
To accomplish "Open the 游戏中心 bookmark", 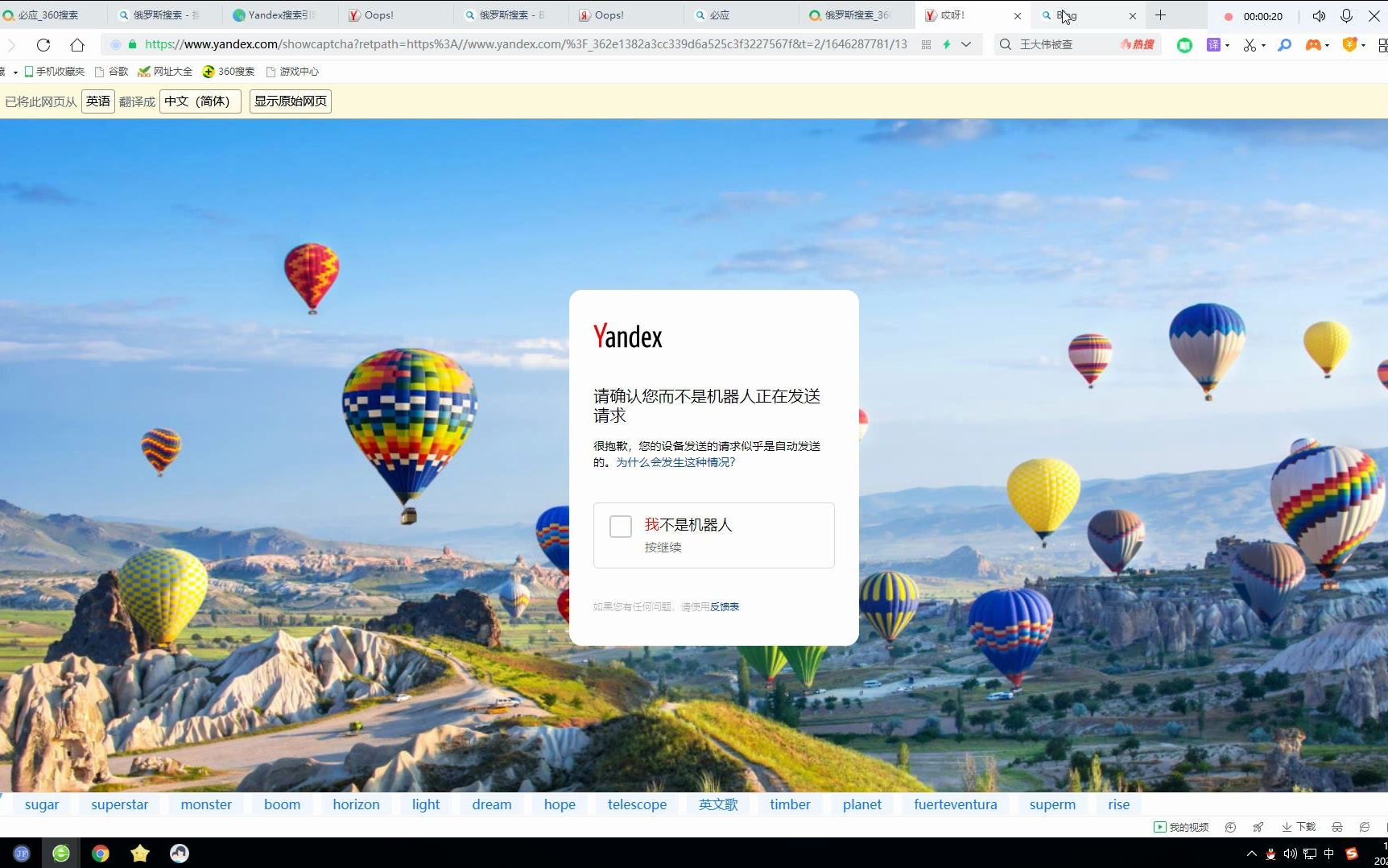I will 292,72.
